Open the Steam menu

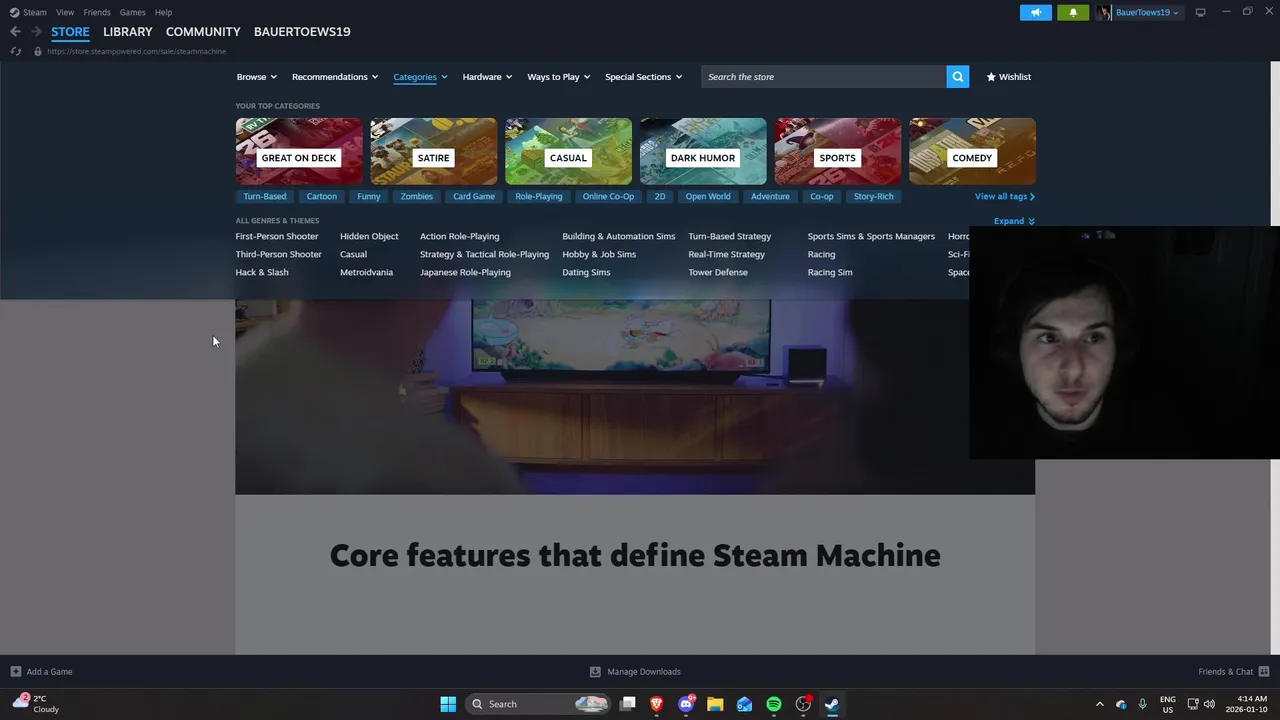(x=35, y=12)
